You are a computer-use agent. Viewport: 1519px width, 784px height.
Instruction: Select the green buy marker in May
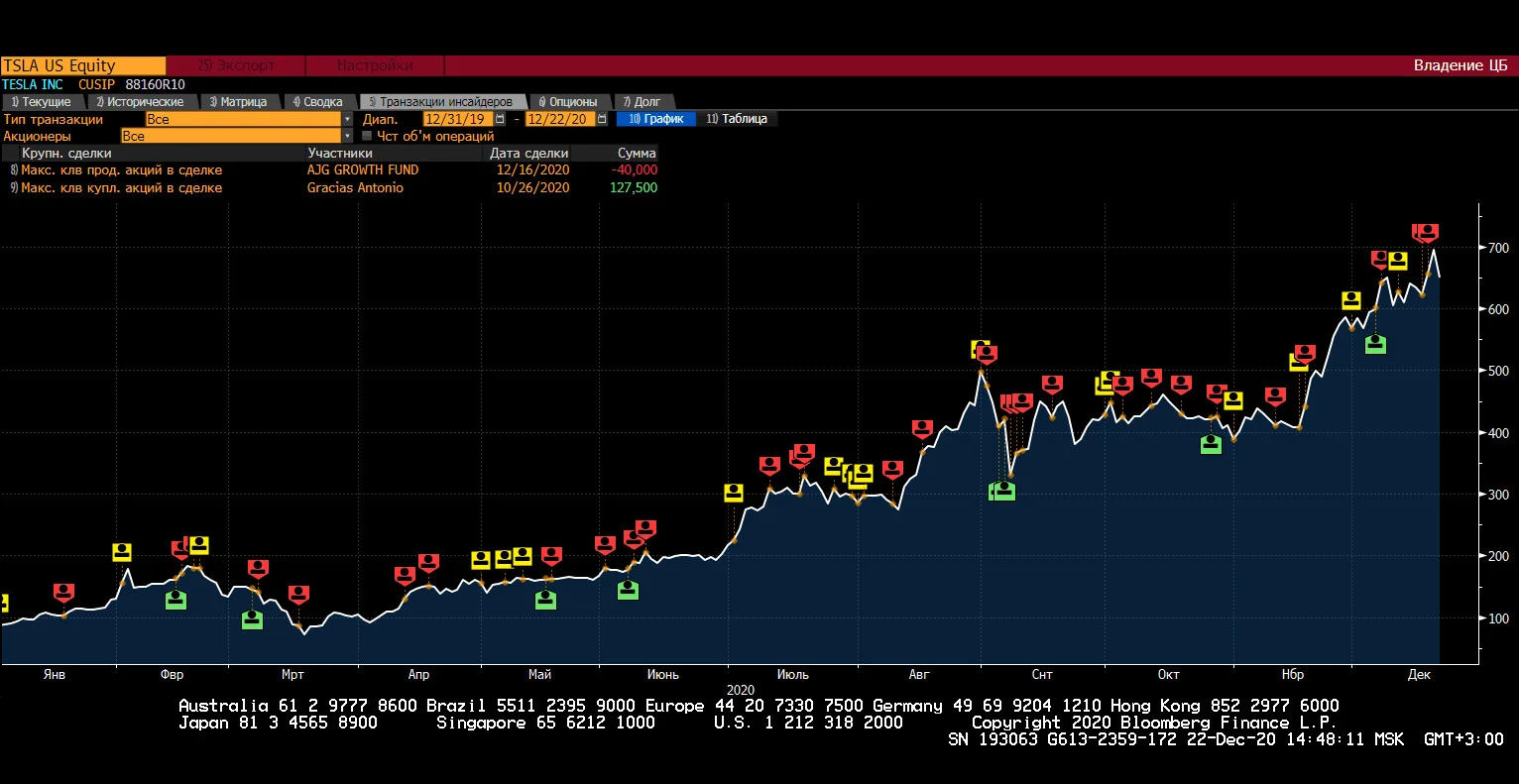point(545,600)
